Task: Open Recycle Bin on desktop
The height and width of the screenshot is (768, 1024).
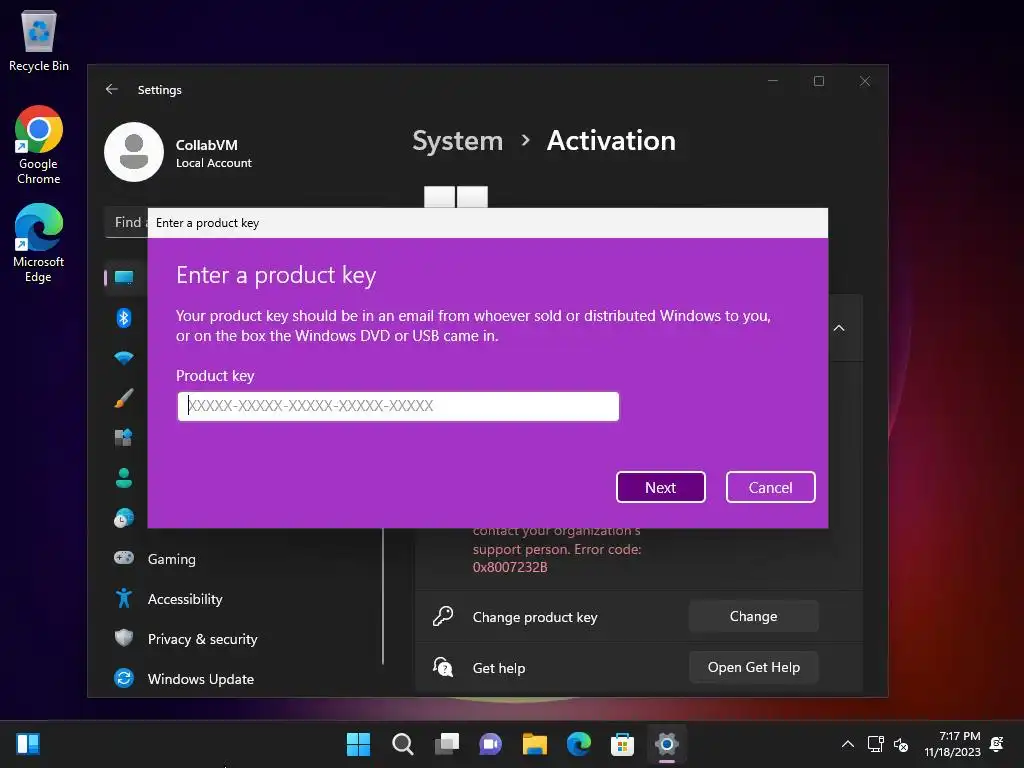Action: (x=39, y=40)
